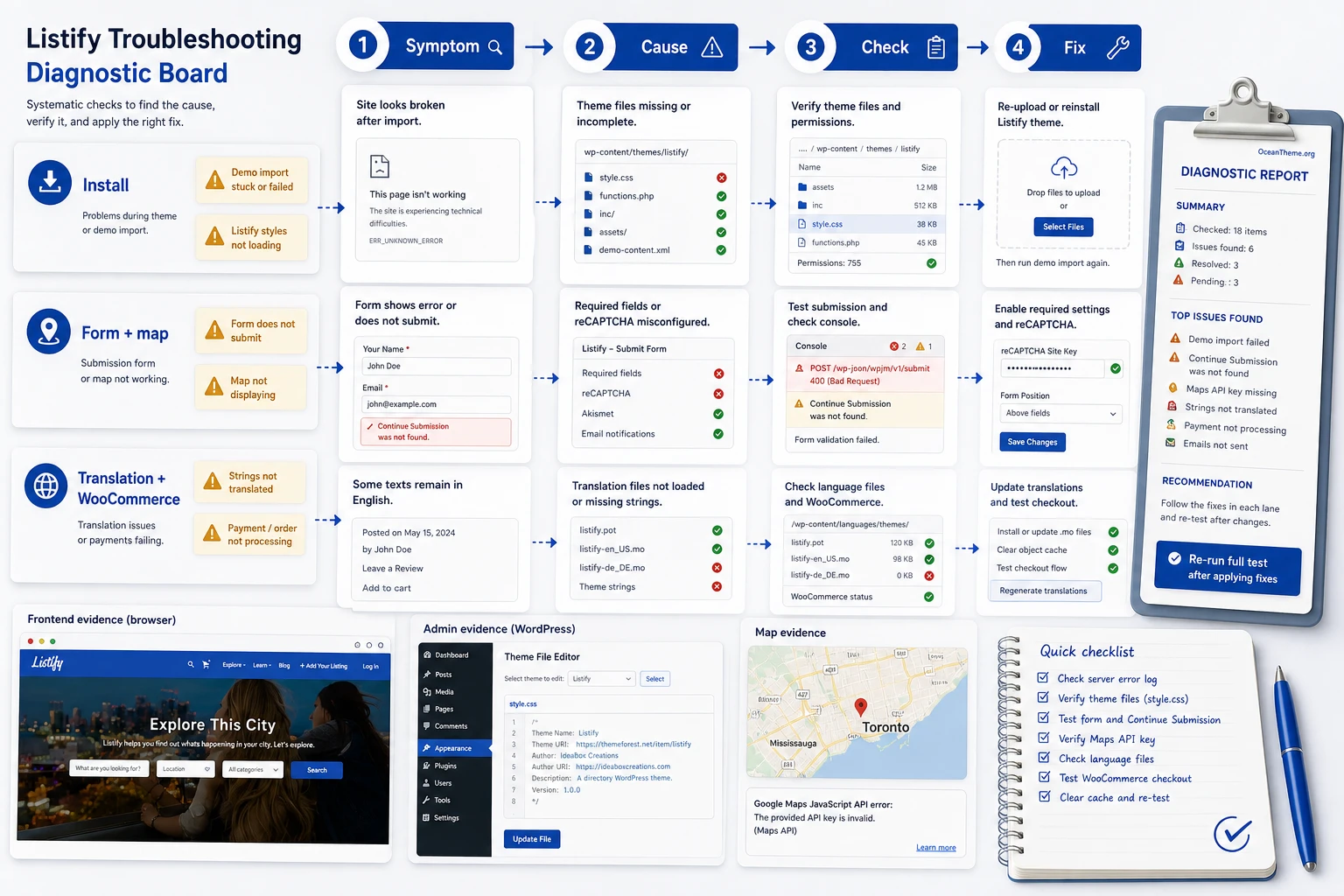Click the reCAPTCHA Site Key field
The height and width of the screenshot is (896, 1344).
tap(1053, 368)
